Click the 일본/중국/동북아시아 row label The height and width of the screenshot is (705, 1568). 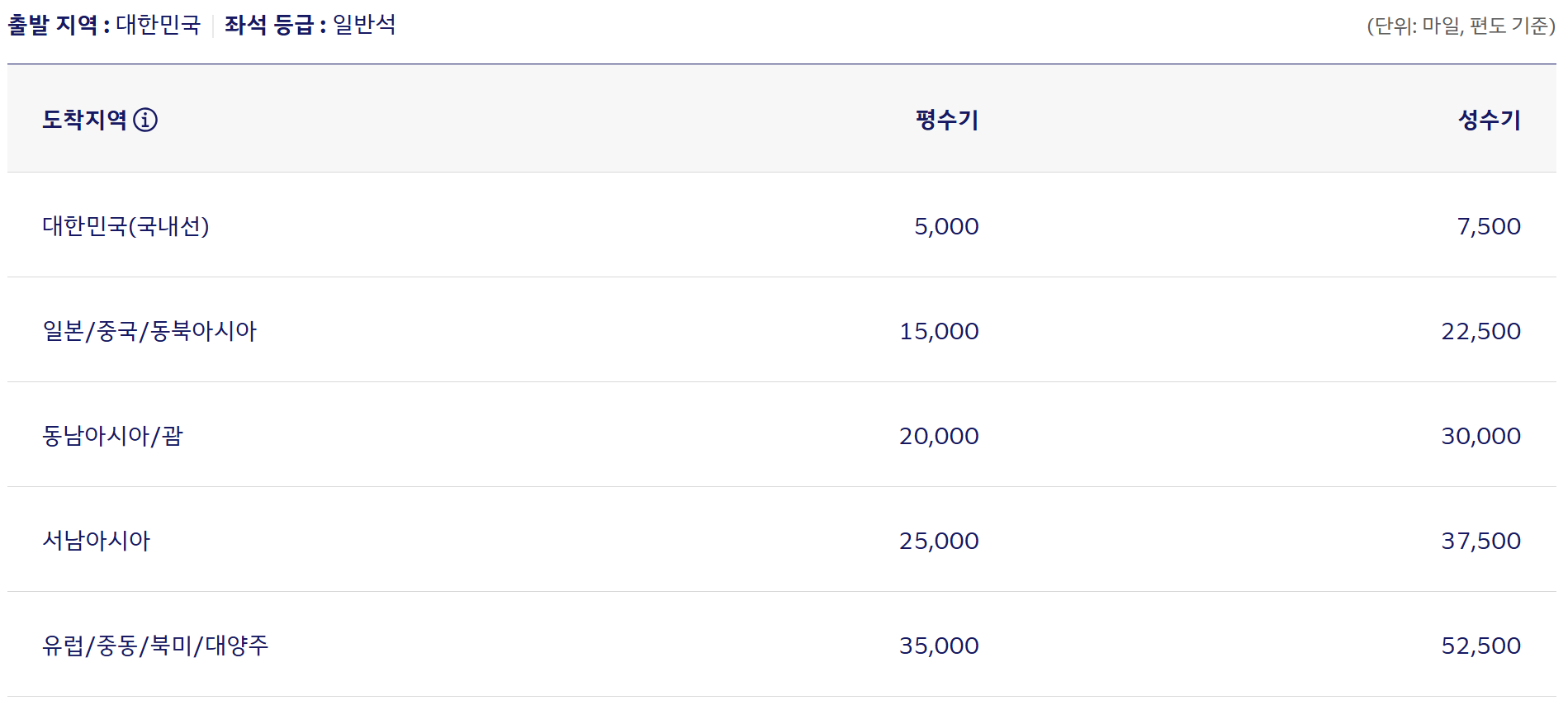(149, 330)
